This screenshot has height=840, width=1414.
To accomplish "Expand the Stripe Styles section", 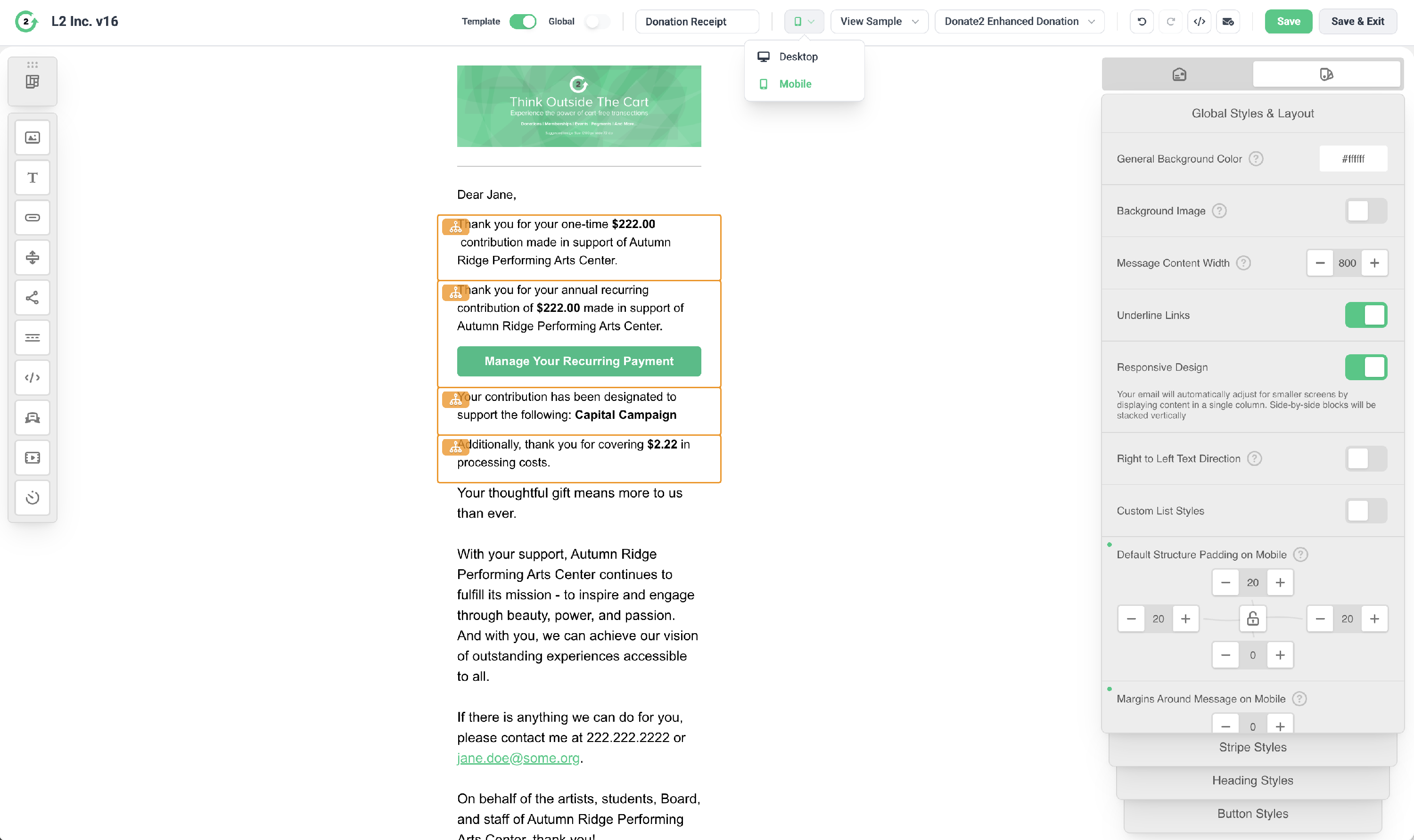I will (x=1252, y=747).
